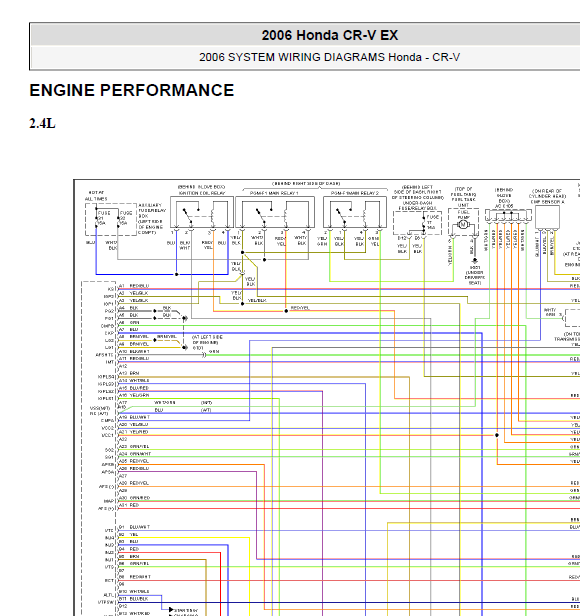Screen dimensions: 580x616
Task: Click the 'FUEL TANK UNIT' label
Action: click(464, 202)
